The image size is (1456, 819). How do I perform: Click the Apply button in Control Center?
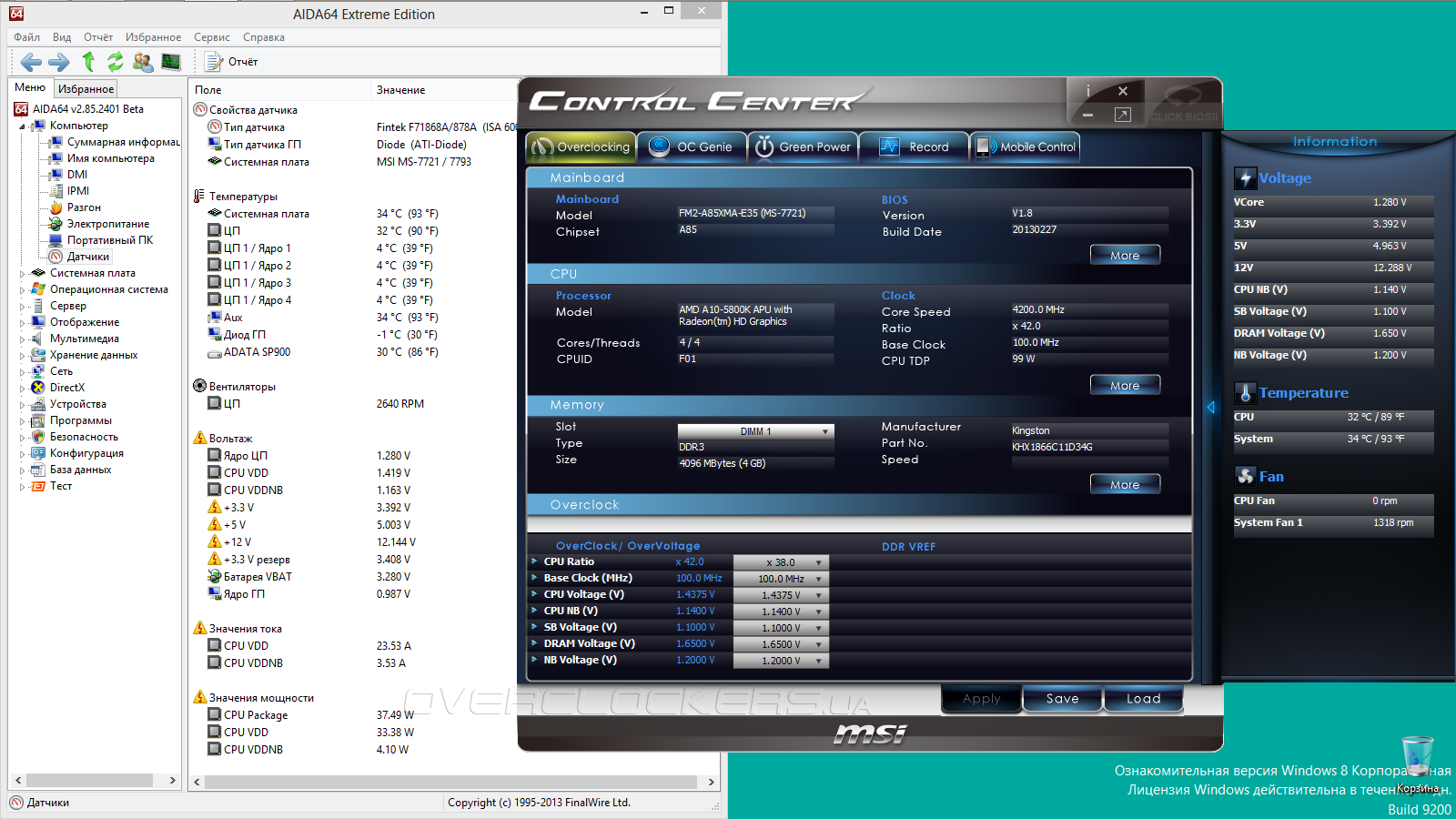981,699
